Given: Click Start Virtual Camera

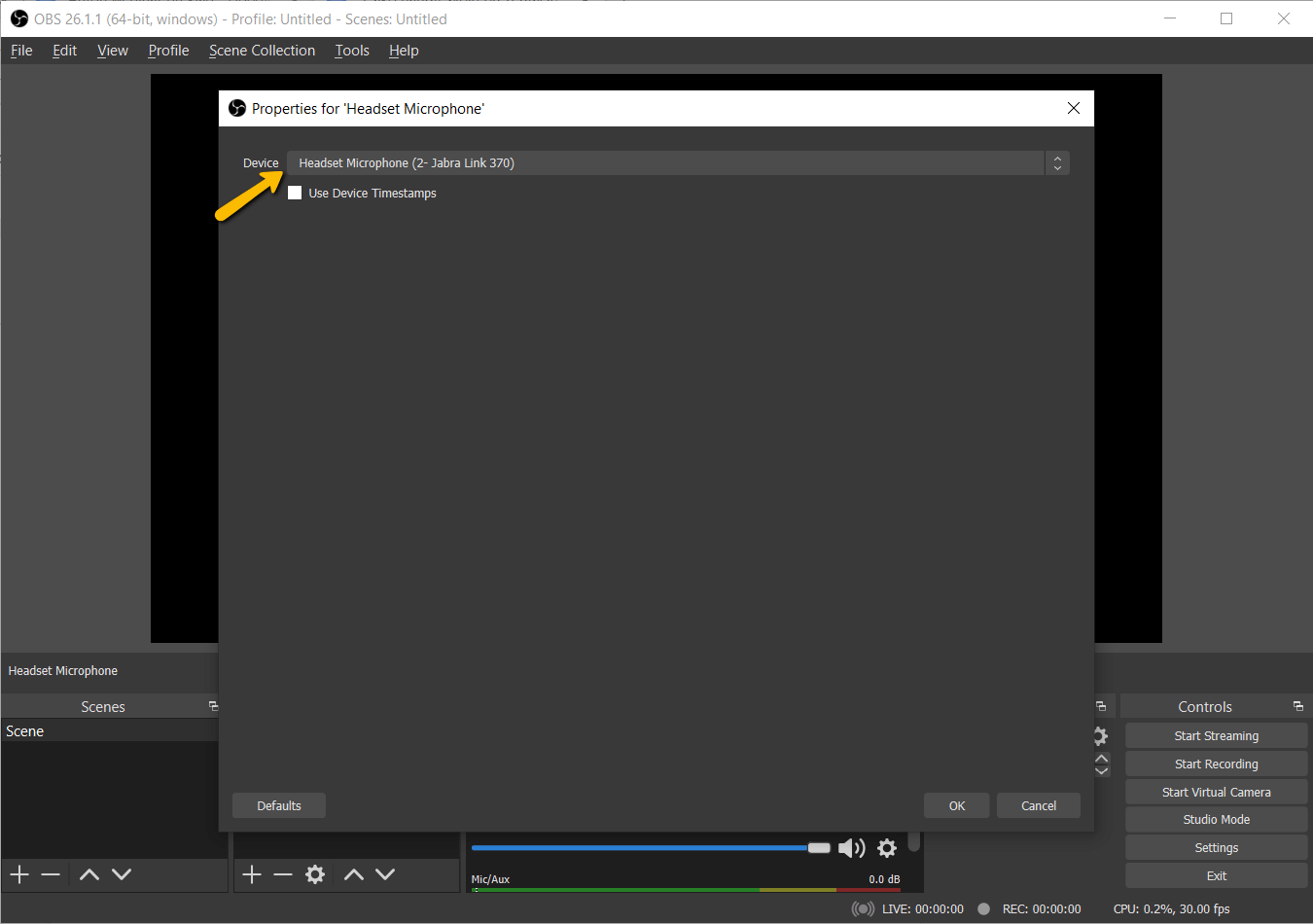Looking at the screenshot, I should pyautogui.click(x=1217, y=793).
